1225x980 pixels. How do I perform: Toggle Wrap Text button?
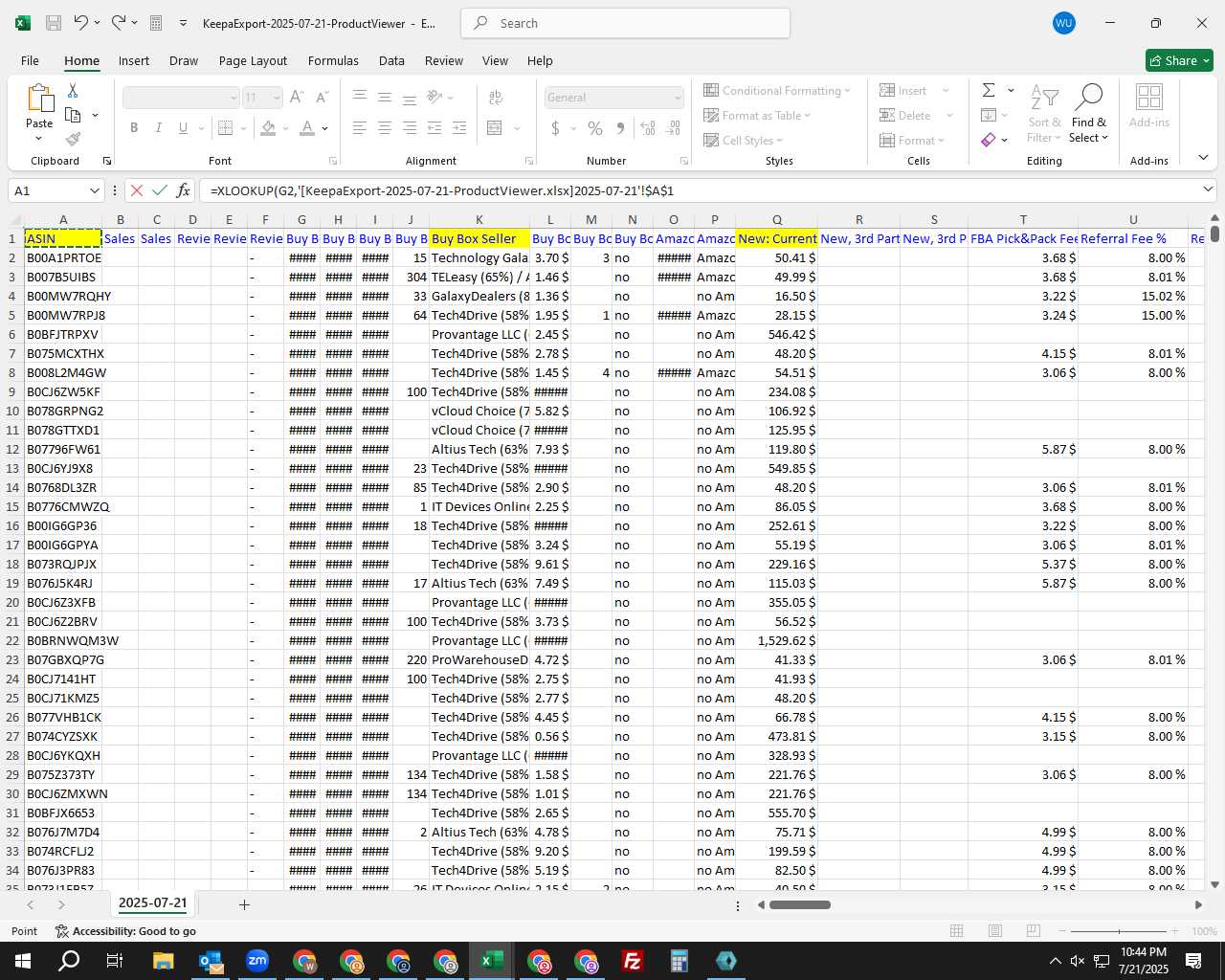click(x=496, y=98)
